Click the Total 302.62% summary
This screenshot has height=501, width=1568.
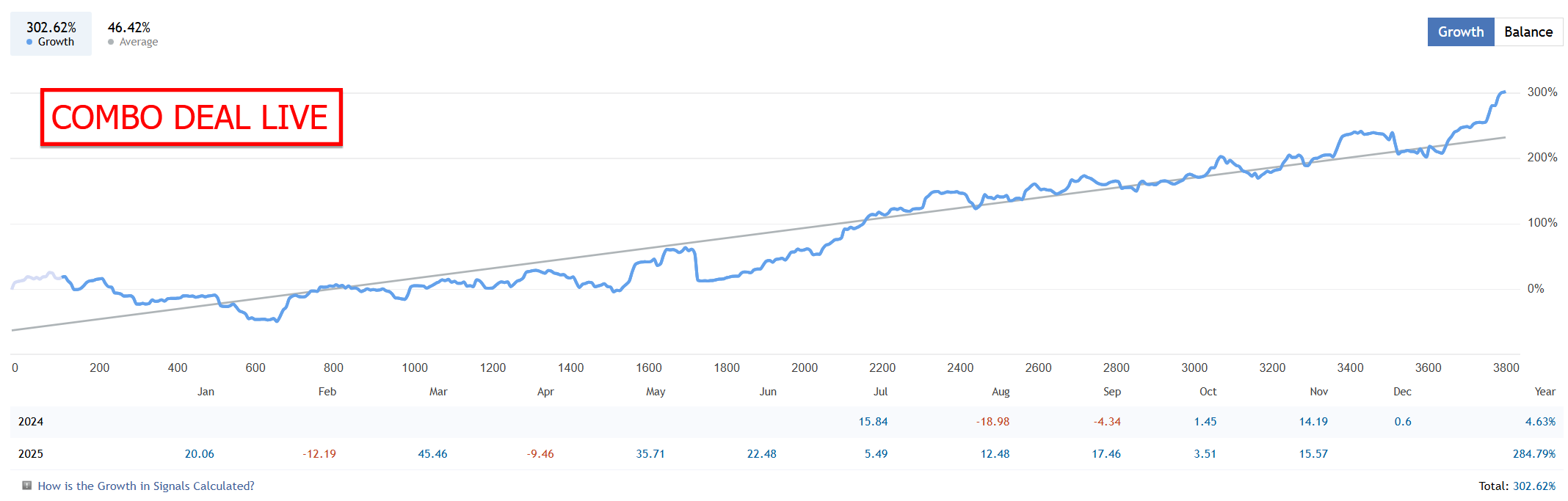[1517, 486]
